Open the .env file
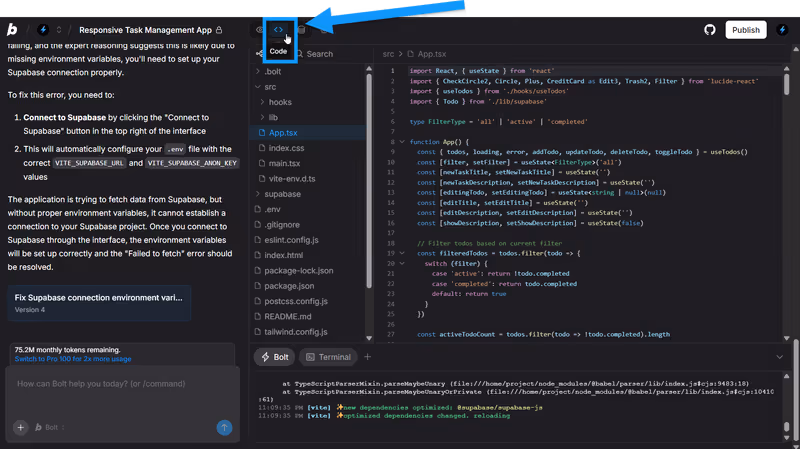800x449 pixels. [272, 209]
